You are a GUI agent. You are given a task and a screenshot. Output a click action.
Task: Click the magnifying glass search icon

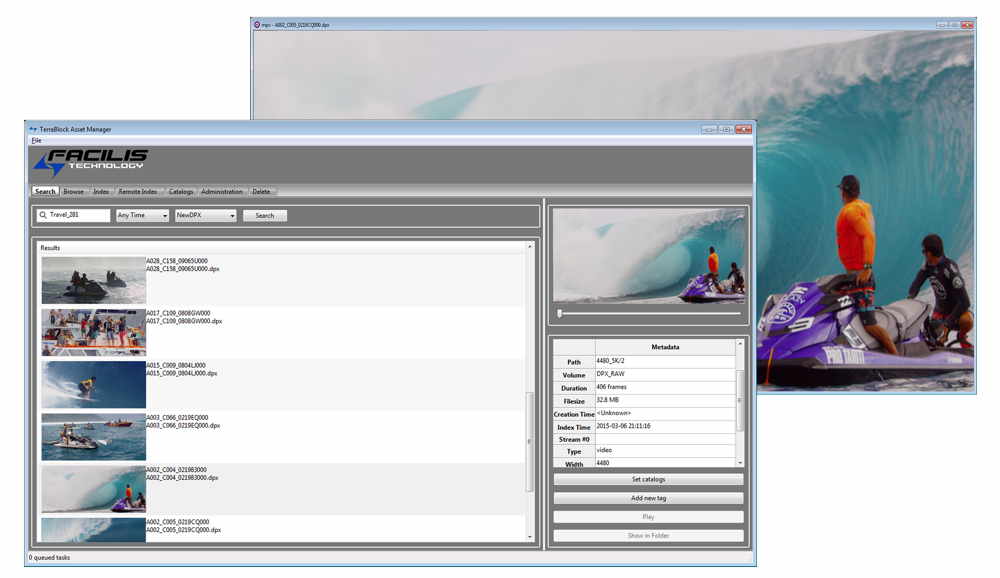pos(40,215)
